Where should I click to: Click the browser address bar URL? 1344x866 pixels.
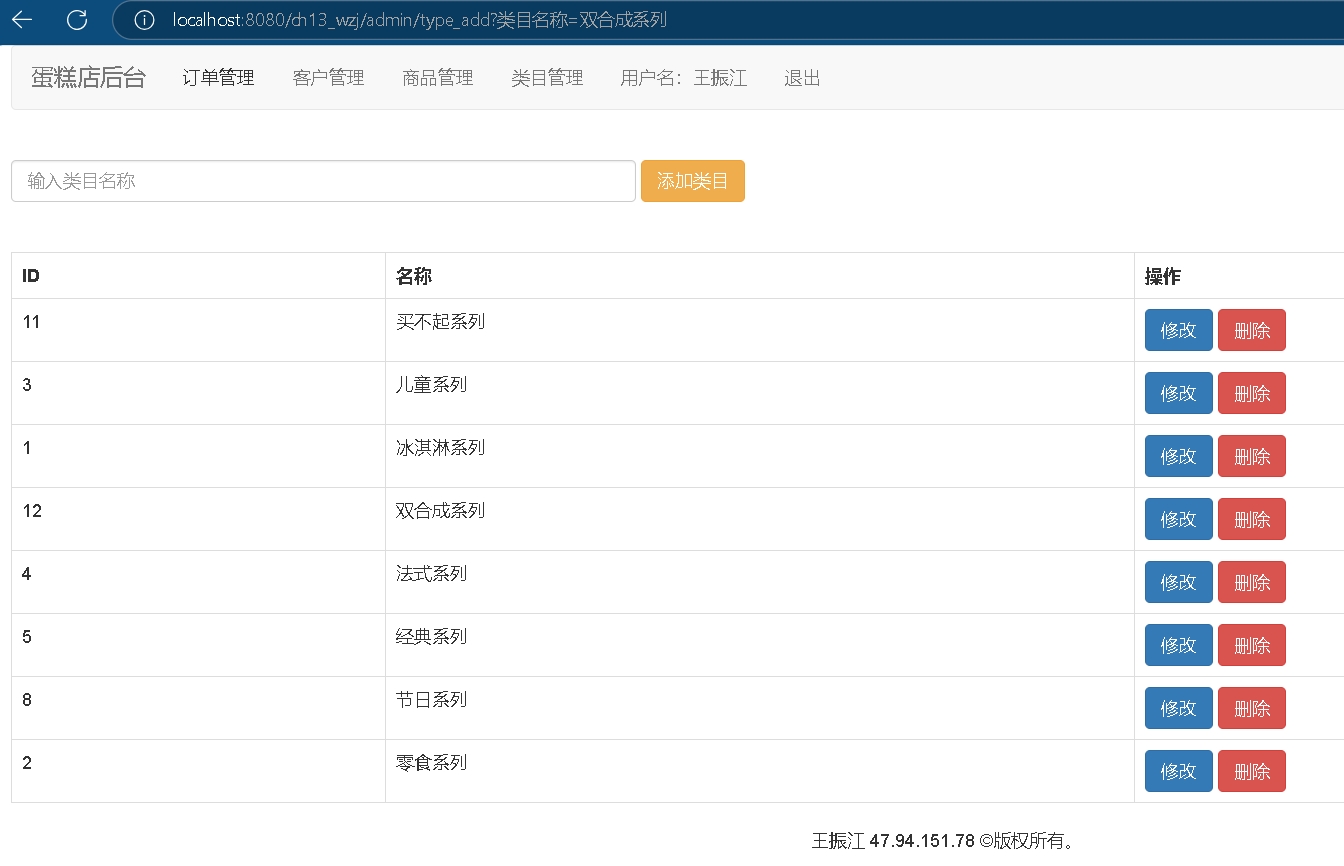pyautogui.click(x=420, y=20)
